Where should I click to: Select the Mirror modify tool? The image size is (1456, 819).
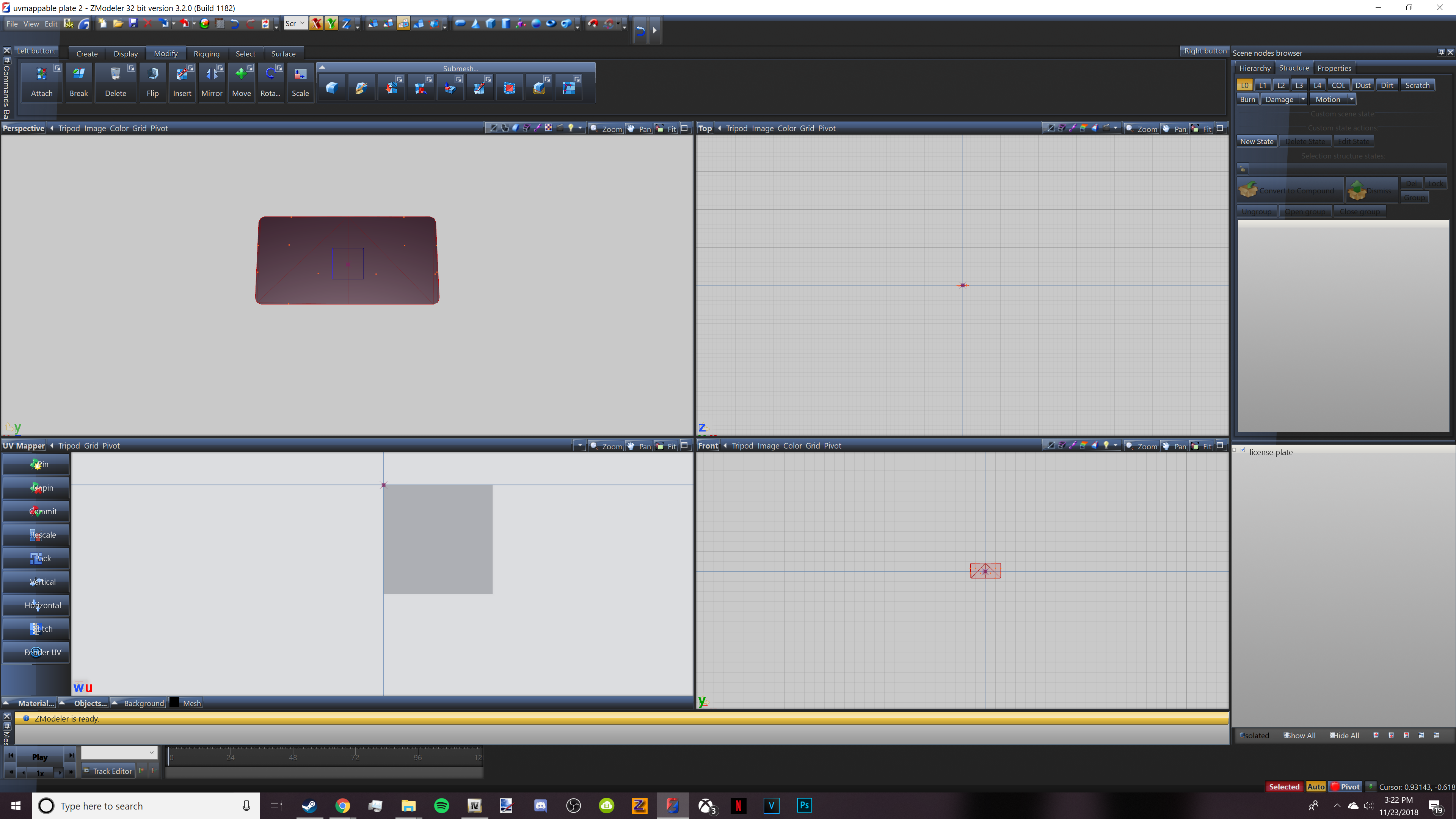coord(212,82)
